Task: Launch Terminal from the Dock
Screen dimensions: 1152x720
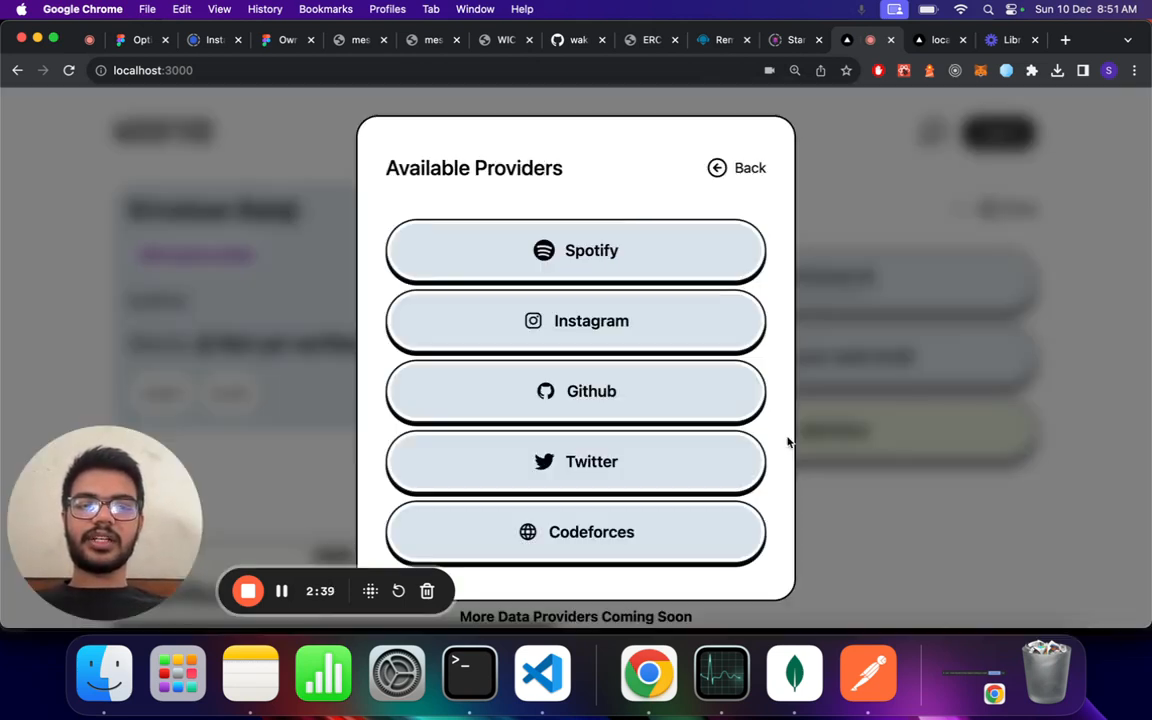Action: click(x=470, y=673)
